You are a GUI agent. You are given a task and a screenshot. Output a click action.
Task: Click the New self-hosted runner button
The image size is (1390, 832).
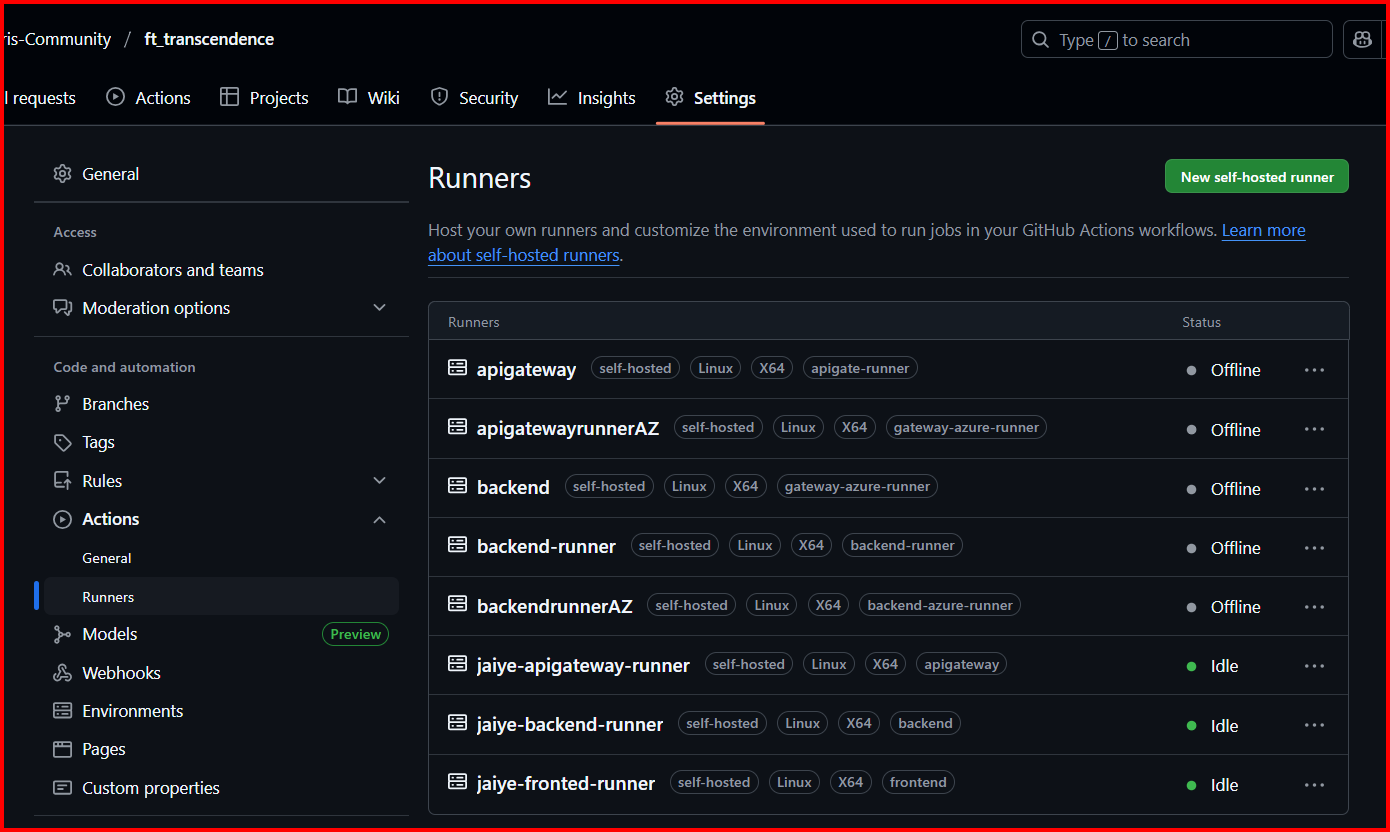click(1256, 176)
